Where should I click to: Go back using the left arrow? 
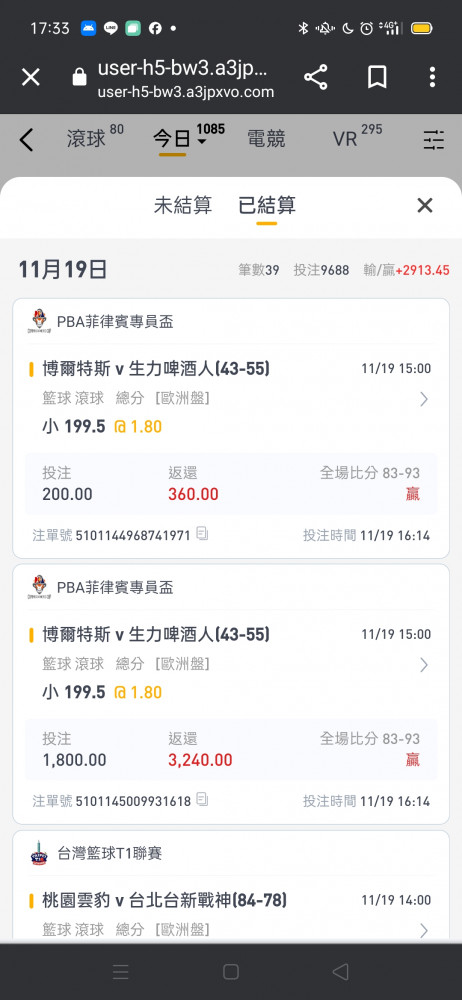click(x=26, y=139)
